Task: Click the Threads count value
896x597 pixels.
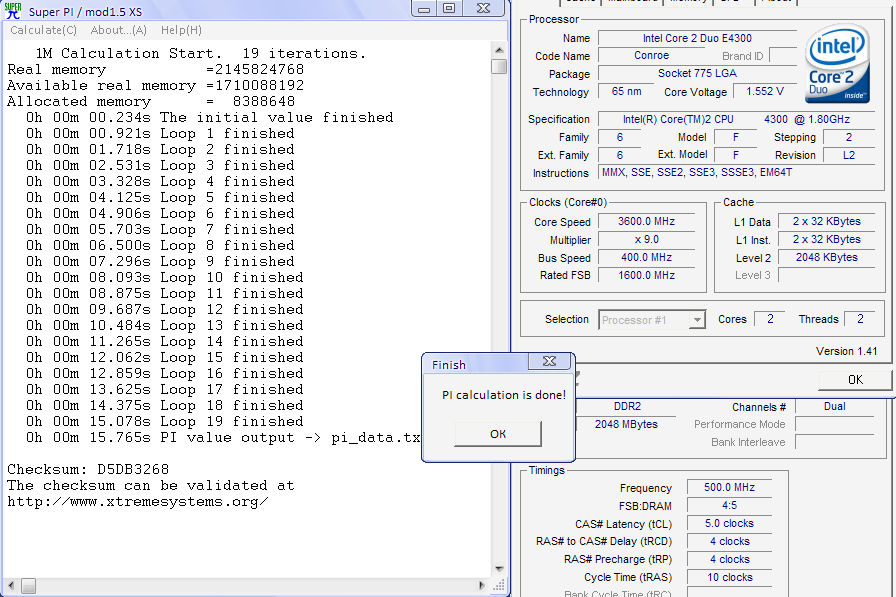Action: (x=859, y=319)
